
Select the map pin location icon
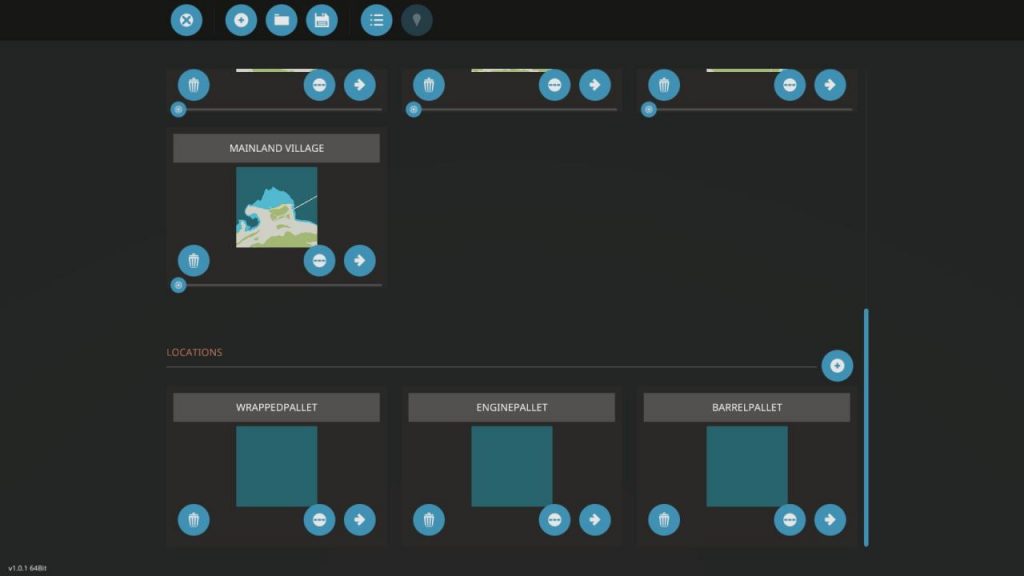[417, 20]
